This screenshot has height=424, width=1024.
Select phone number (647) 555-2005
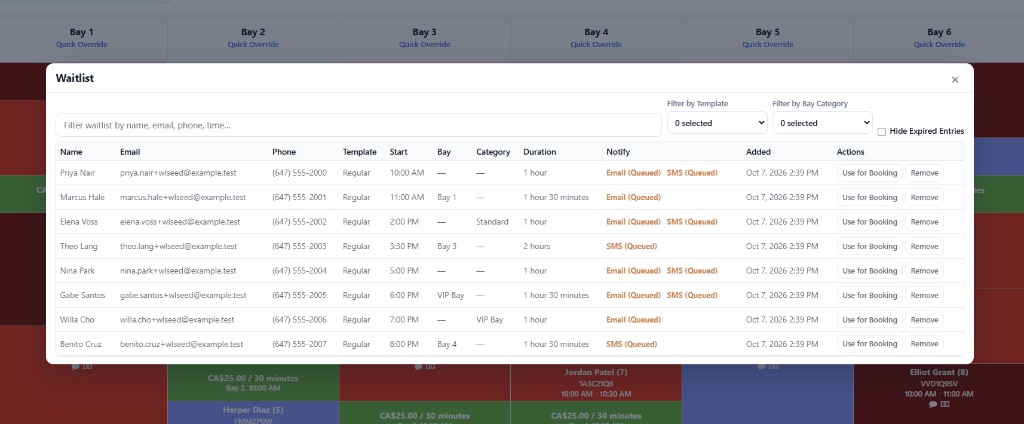click(299, 295)
